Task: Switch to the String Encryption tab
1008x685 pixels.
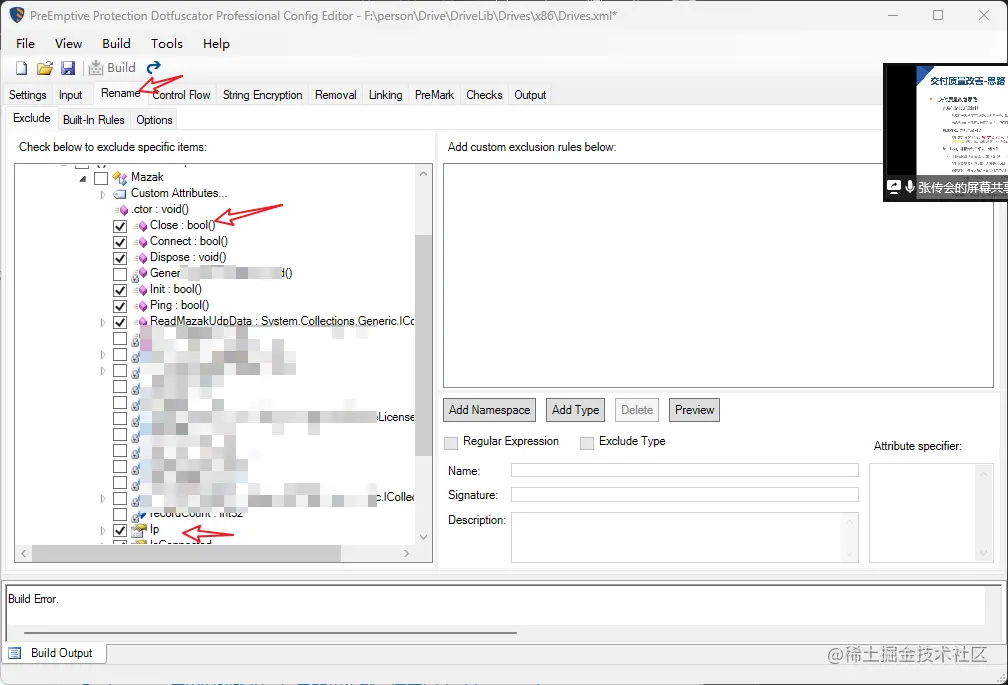Action: (x=262, y=94)
